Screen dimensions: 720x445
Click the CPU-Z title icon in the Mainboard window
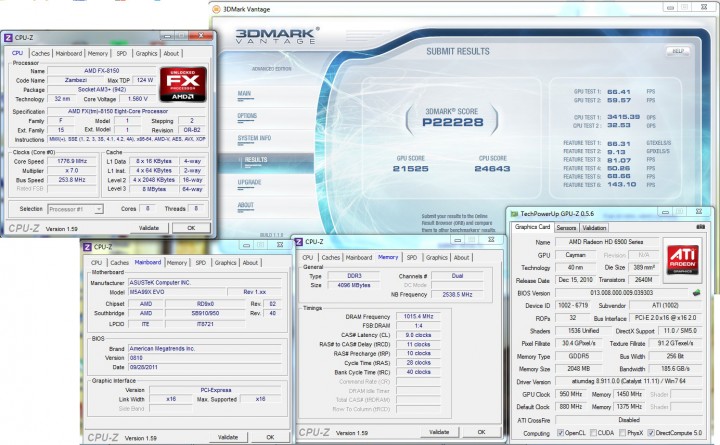pos(87,247)
